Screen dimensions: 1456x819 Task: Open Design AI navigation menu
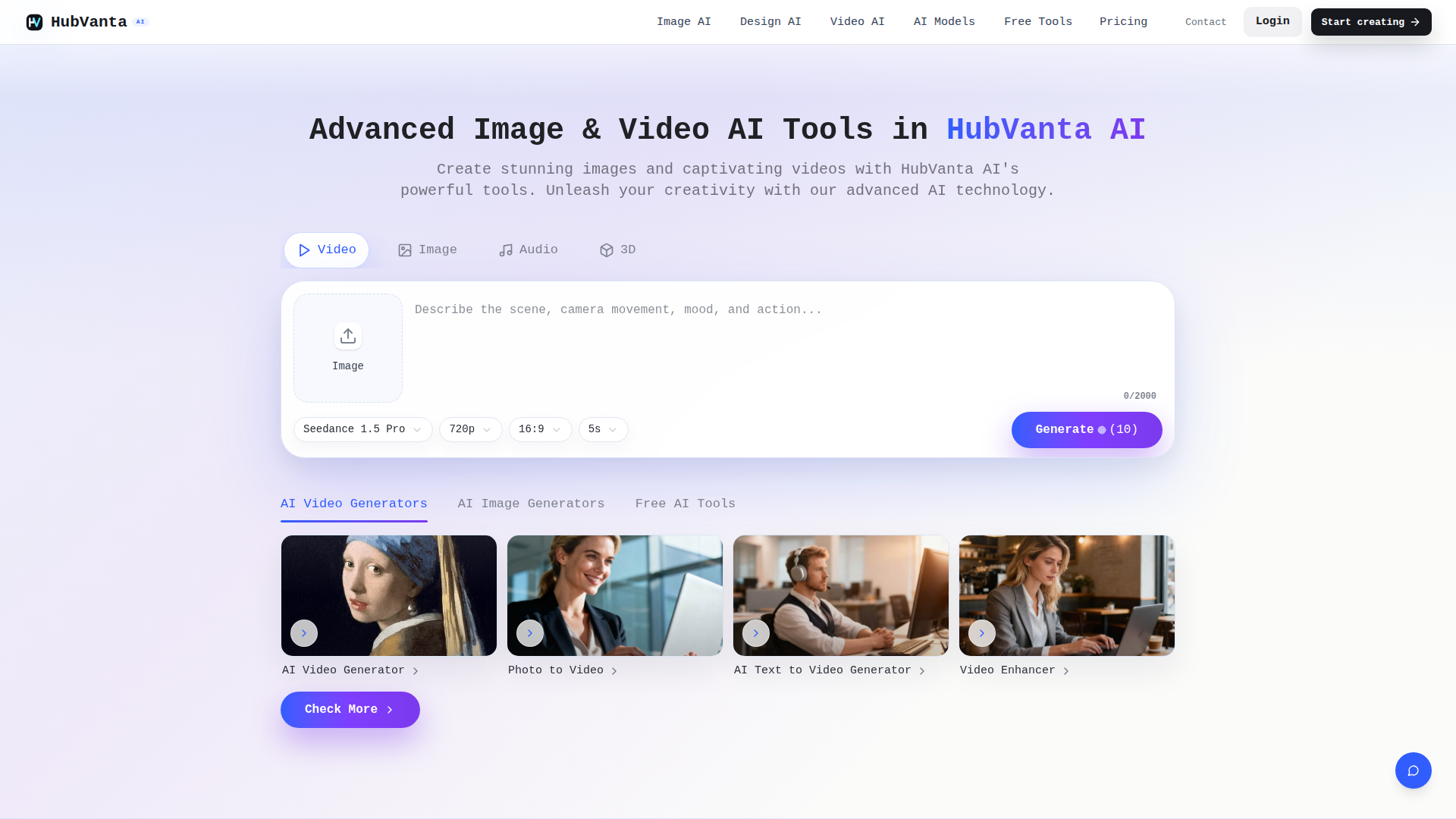tap(770, 22)
